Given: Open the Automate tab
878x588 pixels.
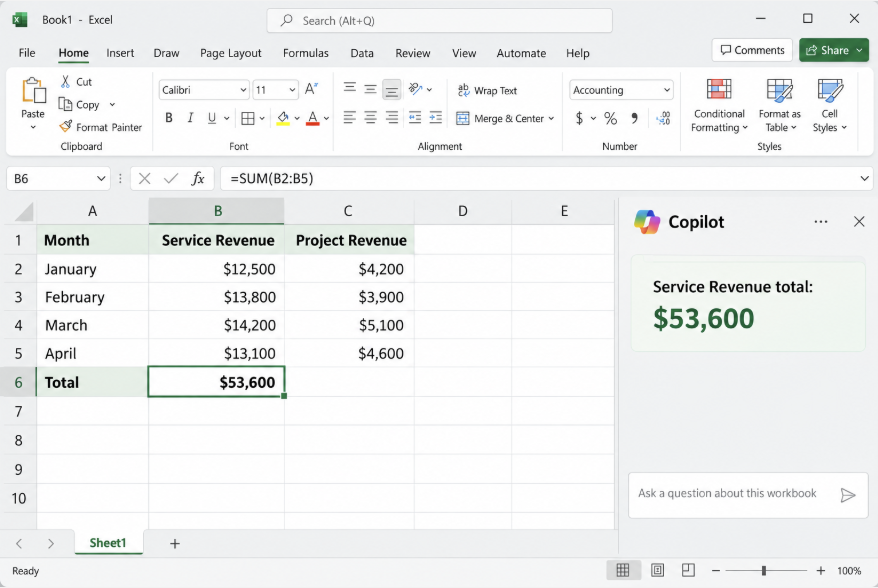Looking at the screenshot, I should pos(521,53).
